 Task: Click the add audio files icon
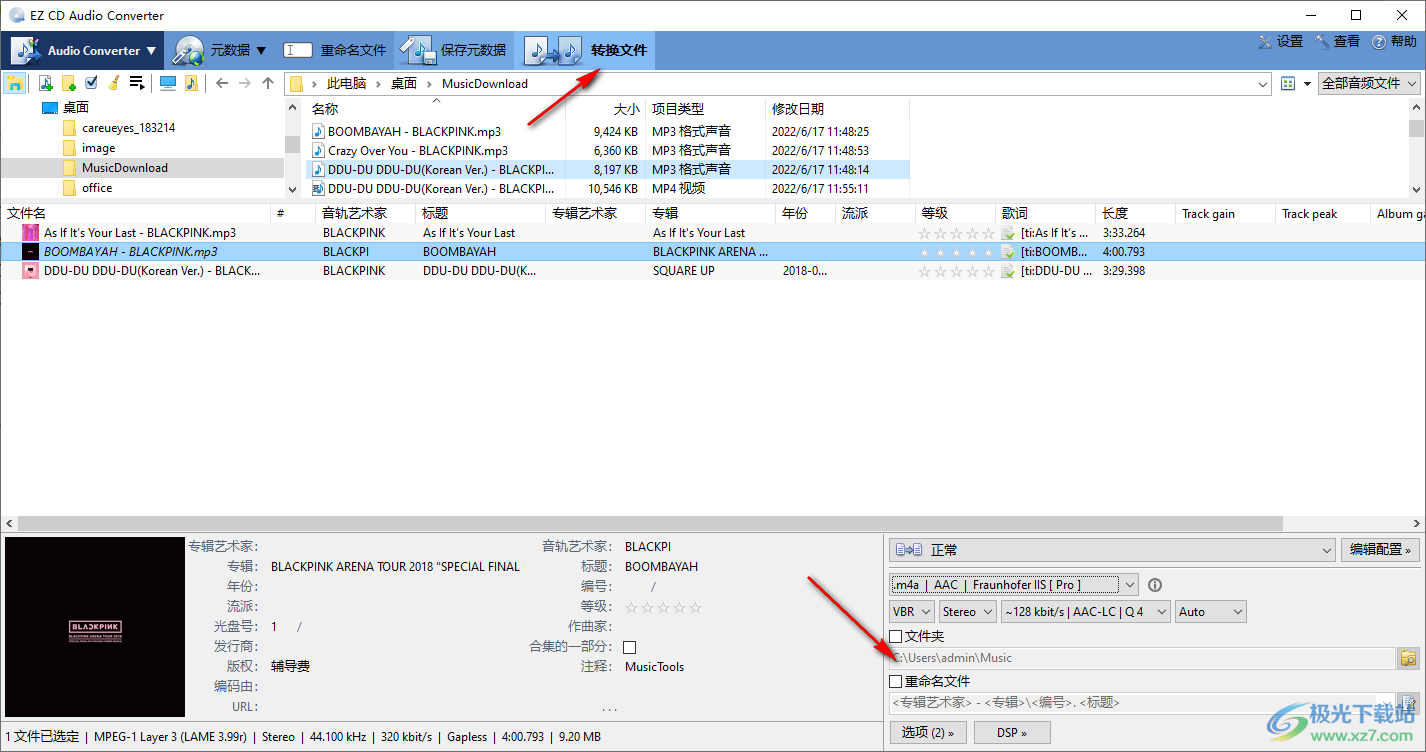(46, 83)
